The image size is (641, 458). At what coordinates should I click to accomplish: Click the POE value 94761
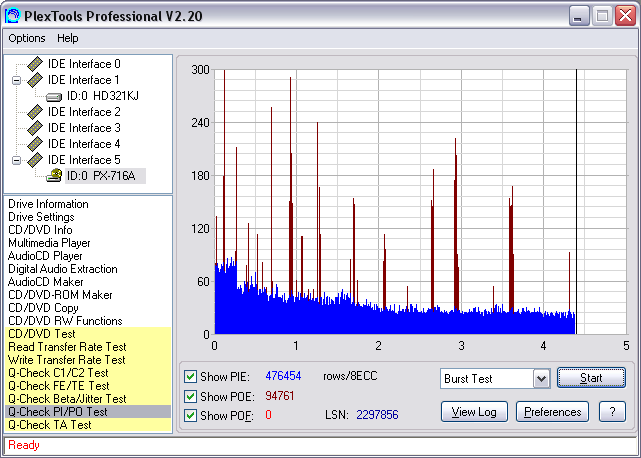(280, 396)
